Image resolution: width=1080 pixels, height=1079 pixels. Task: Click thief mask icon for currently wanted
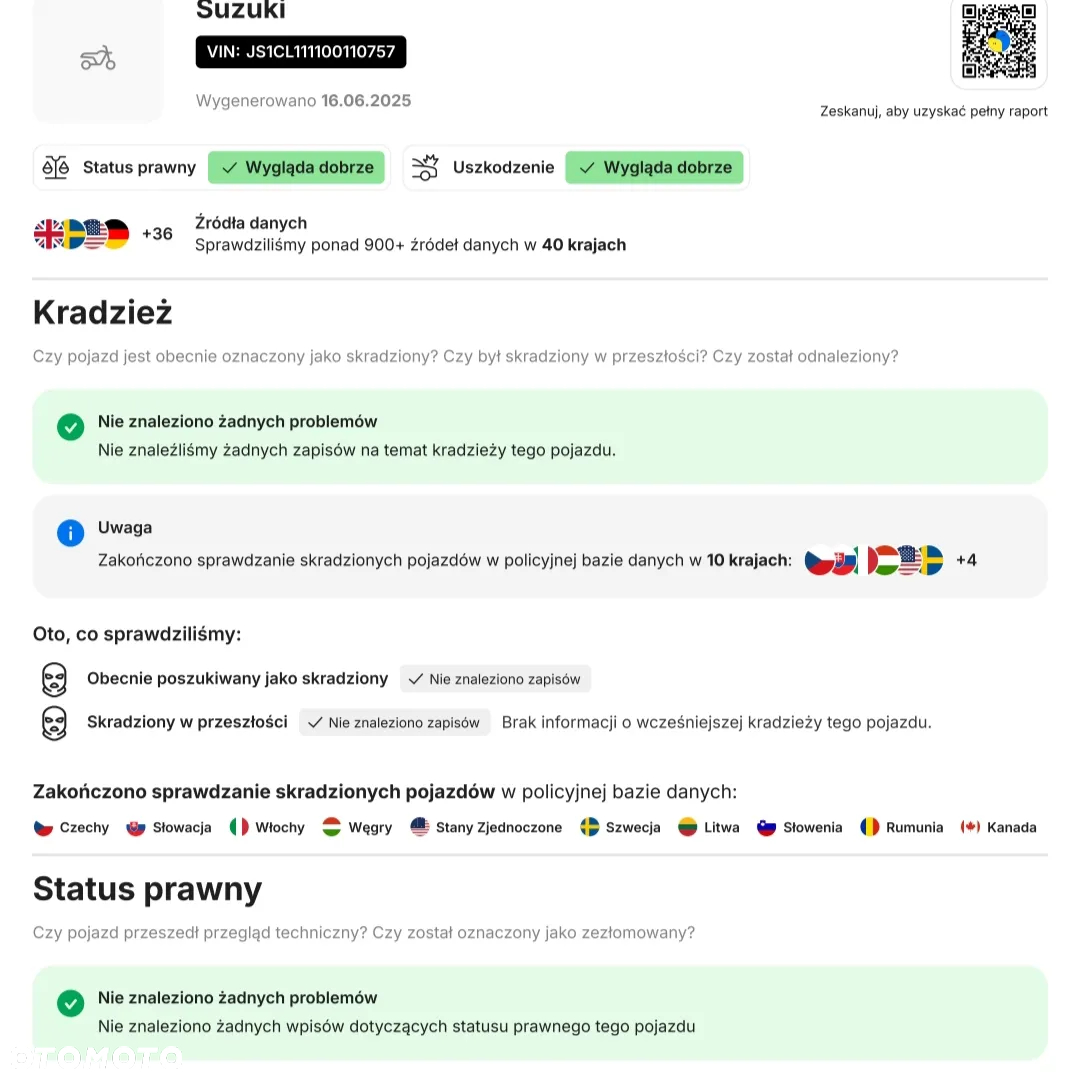(x=54, y=679)
